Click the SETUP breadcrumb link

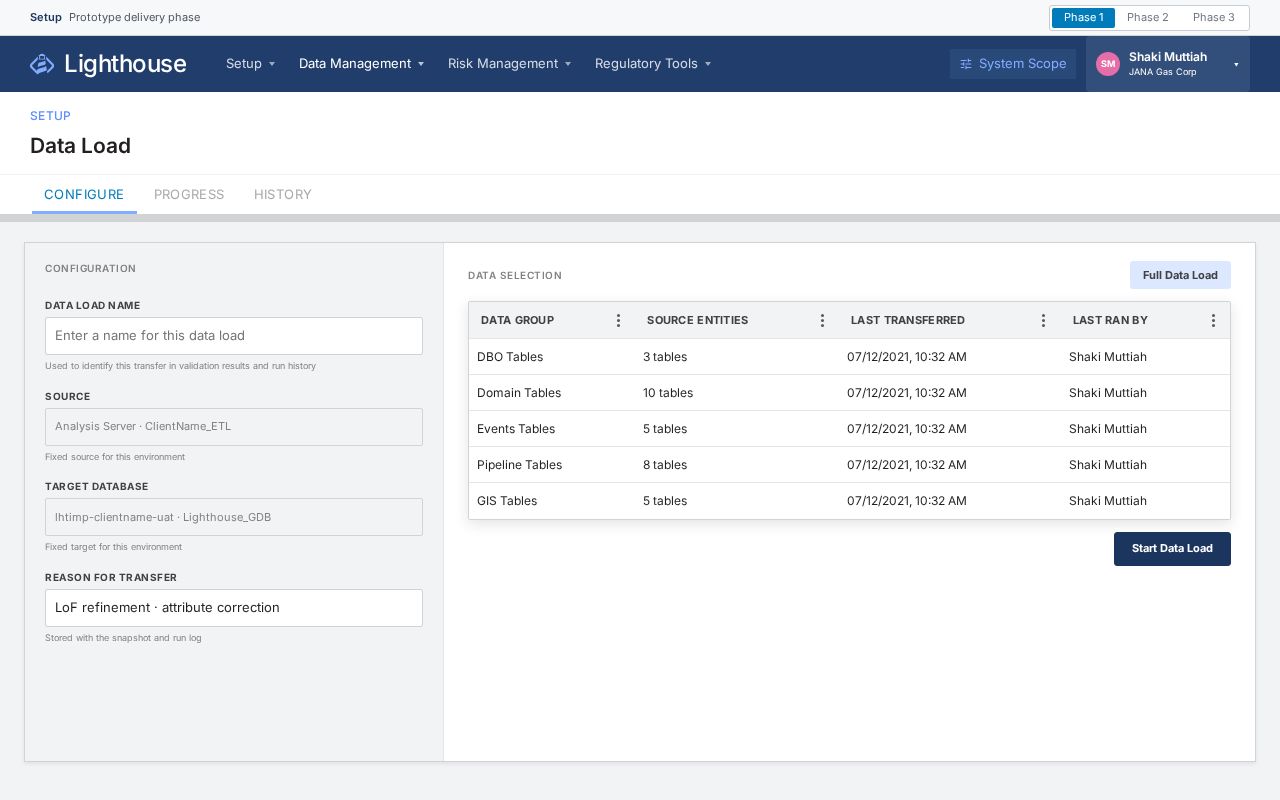point(50,116)
